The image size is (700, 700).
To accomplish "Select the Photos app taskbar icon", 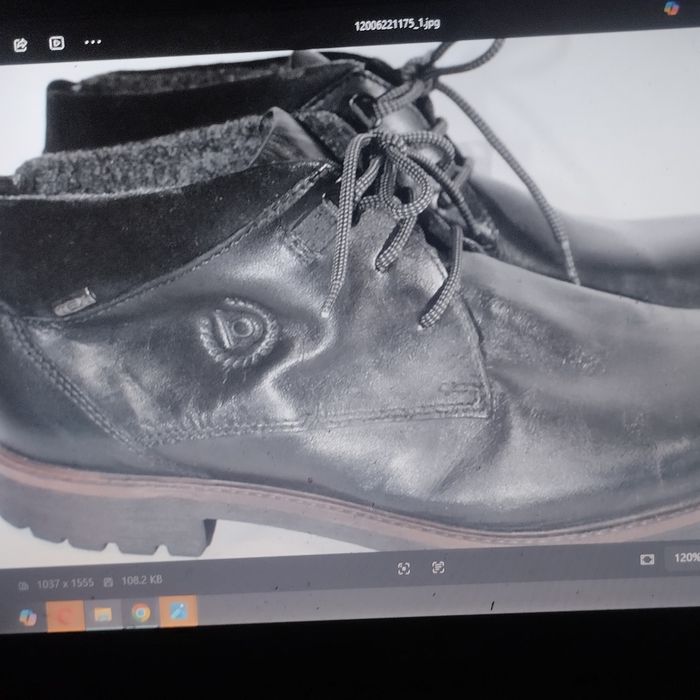I will (x=178, y=611).
